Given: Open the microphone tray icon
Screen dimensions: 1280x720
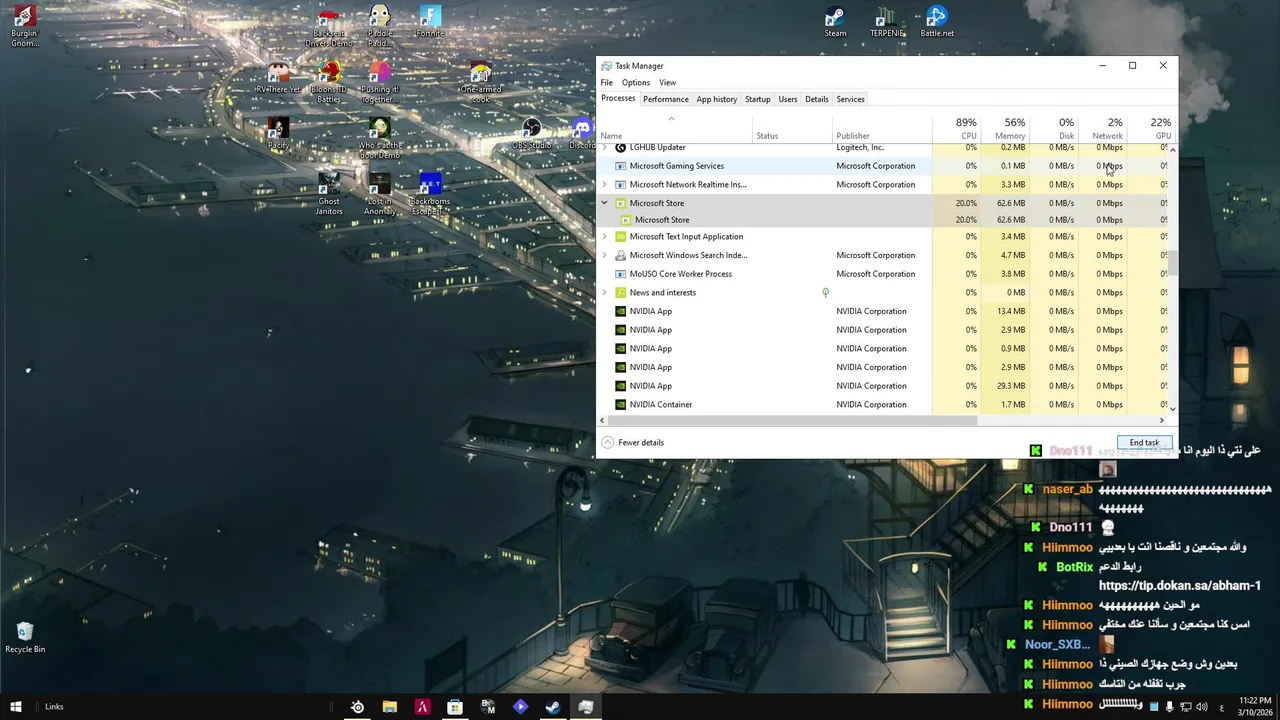Looking at the screenshot, I should [1169, 707].
